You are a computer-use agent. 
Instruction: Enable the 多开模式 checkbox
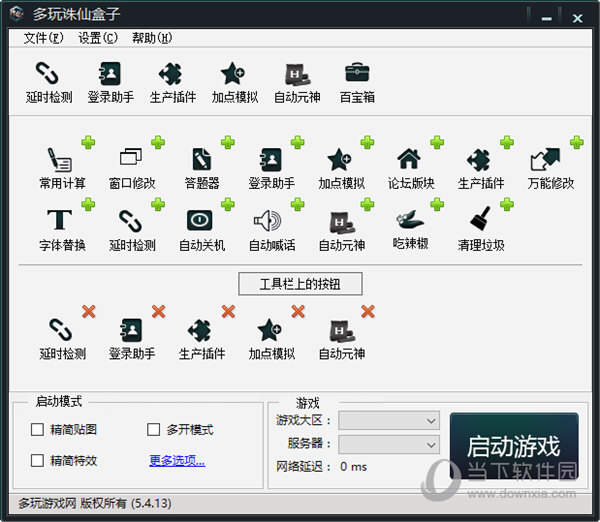click(x=153, y=429)
